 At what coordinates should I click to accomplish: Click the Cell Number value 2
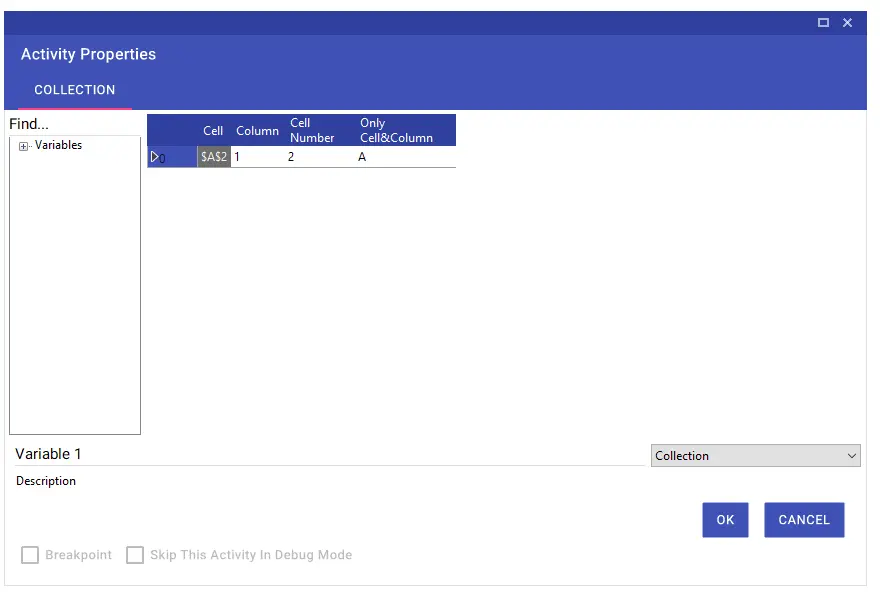[320, 157]
